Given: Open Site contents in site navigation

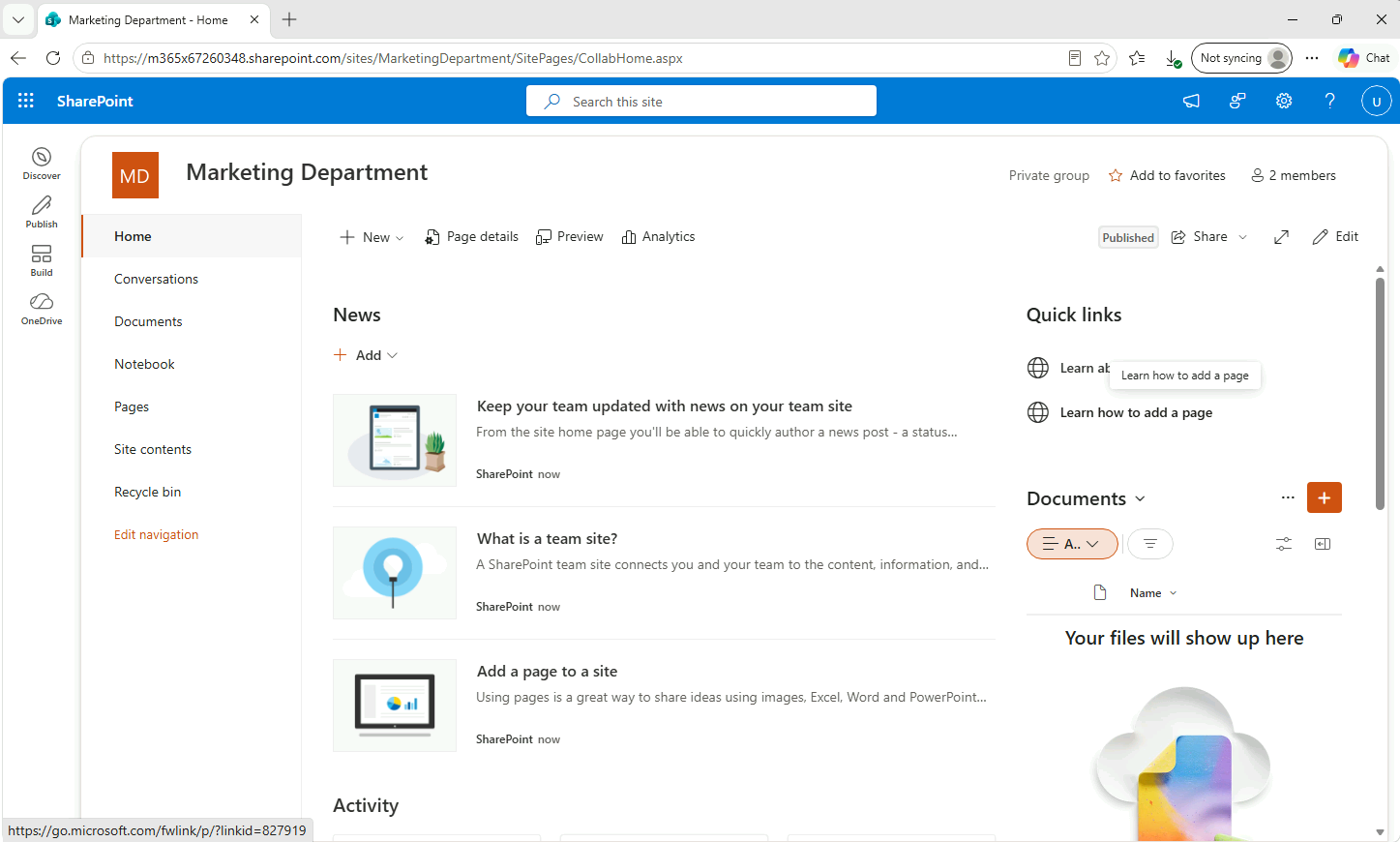Looking at the screenshot, I should [153, 449].
